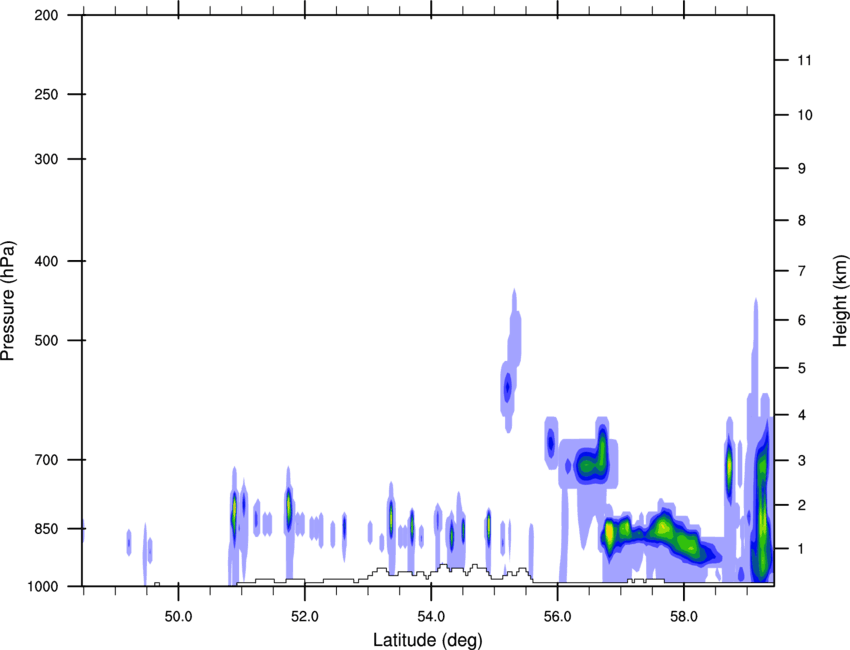Select the 850 pressure tick label
The width and height of the screenshot is (850, 650).
pyautogui.click(x=46, y=529)
